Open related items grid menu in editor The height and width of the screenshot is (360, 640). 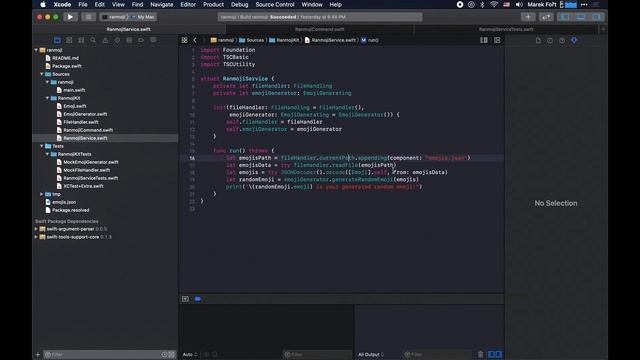184,40
